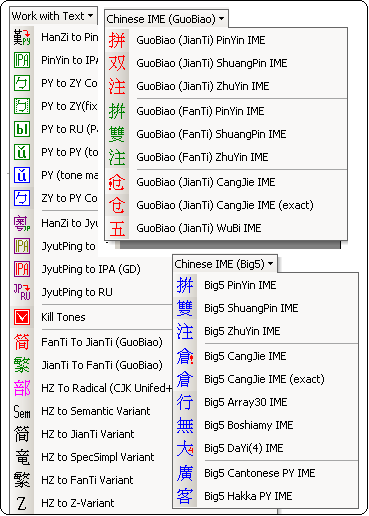
Task: Click the HZ to FanTi Variant icon
Action: tap(22, 480)
